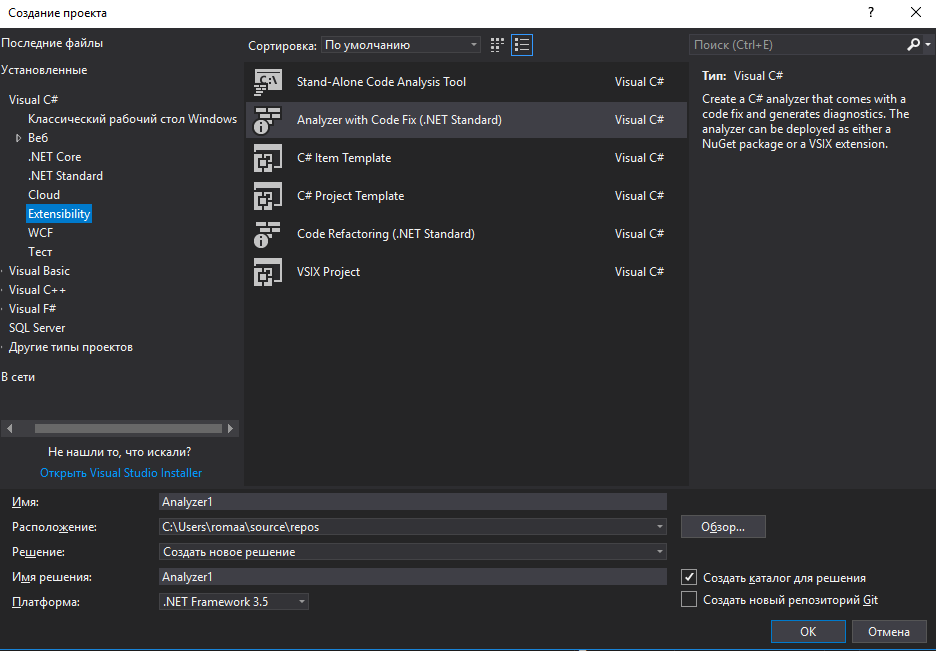Toggle "Создать каталог для решения" checkbox
The width and height of the screenshot is (936, 651).
pyautogui.click(x=689, y=577)
